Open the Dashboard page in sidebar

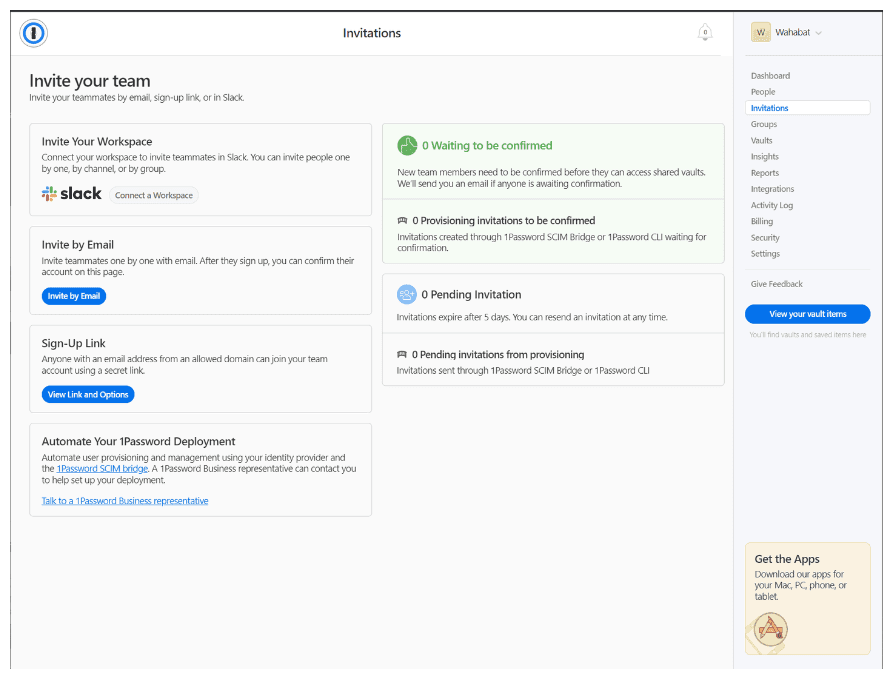point(770,76)
